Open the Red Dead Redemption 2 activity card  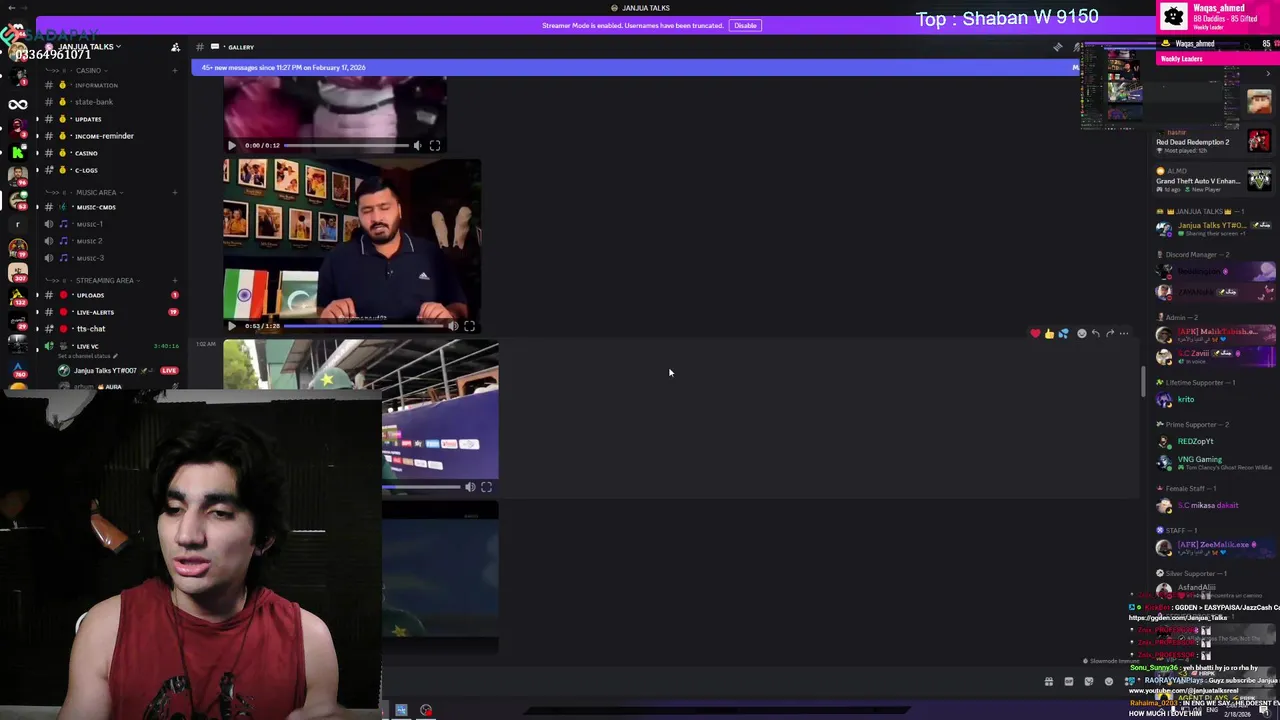click(x=1213, y=141)
